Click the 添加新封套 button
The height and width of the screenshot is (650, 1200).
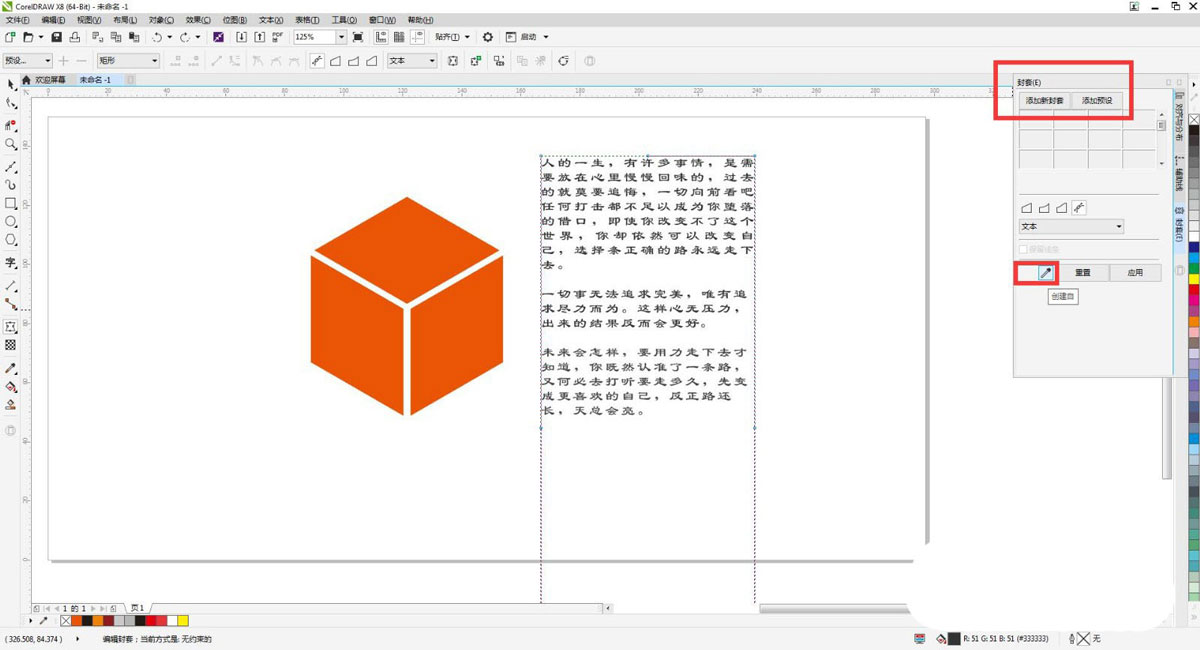tap(1044, 101)
